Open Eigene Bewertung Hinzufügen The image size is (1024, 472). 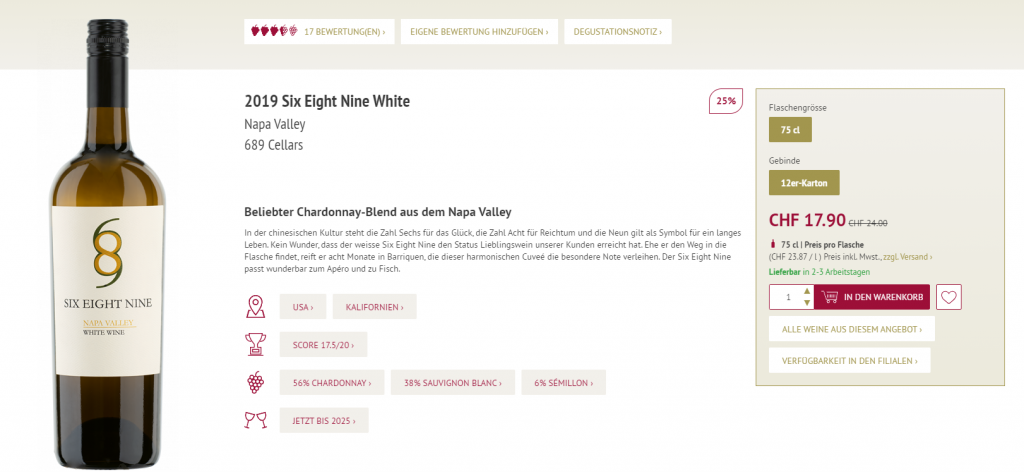pyautogui.click(x=477, y=32)
